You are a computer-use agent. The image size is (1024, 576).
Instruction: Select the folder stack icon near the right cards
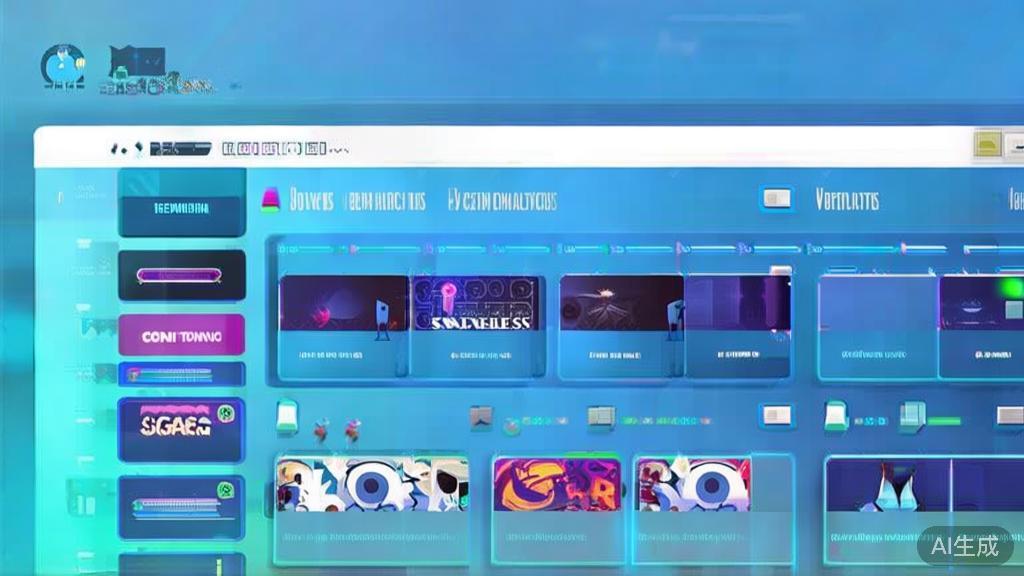click(x=910, y=415)
